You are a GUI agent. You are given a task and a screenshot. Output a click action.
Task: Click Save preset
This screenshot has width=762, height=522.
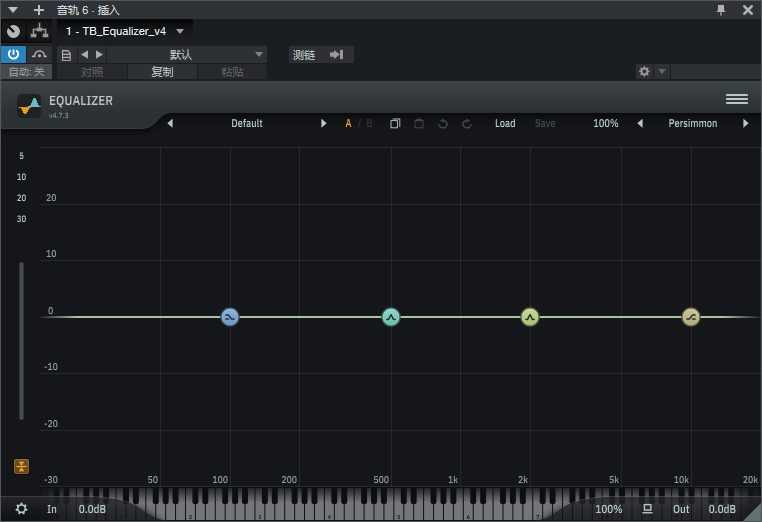click(x=545, y=123)
